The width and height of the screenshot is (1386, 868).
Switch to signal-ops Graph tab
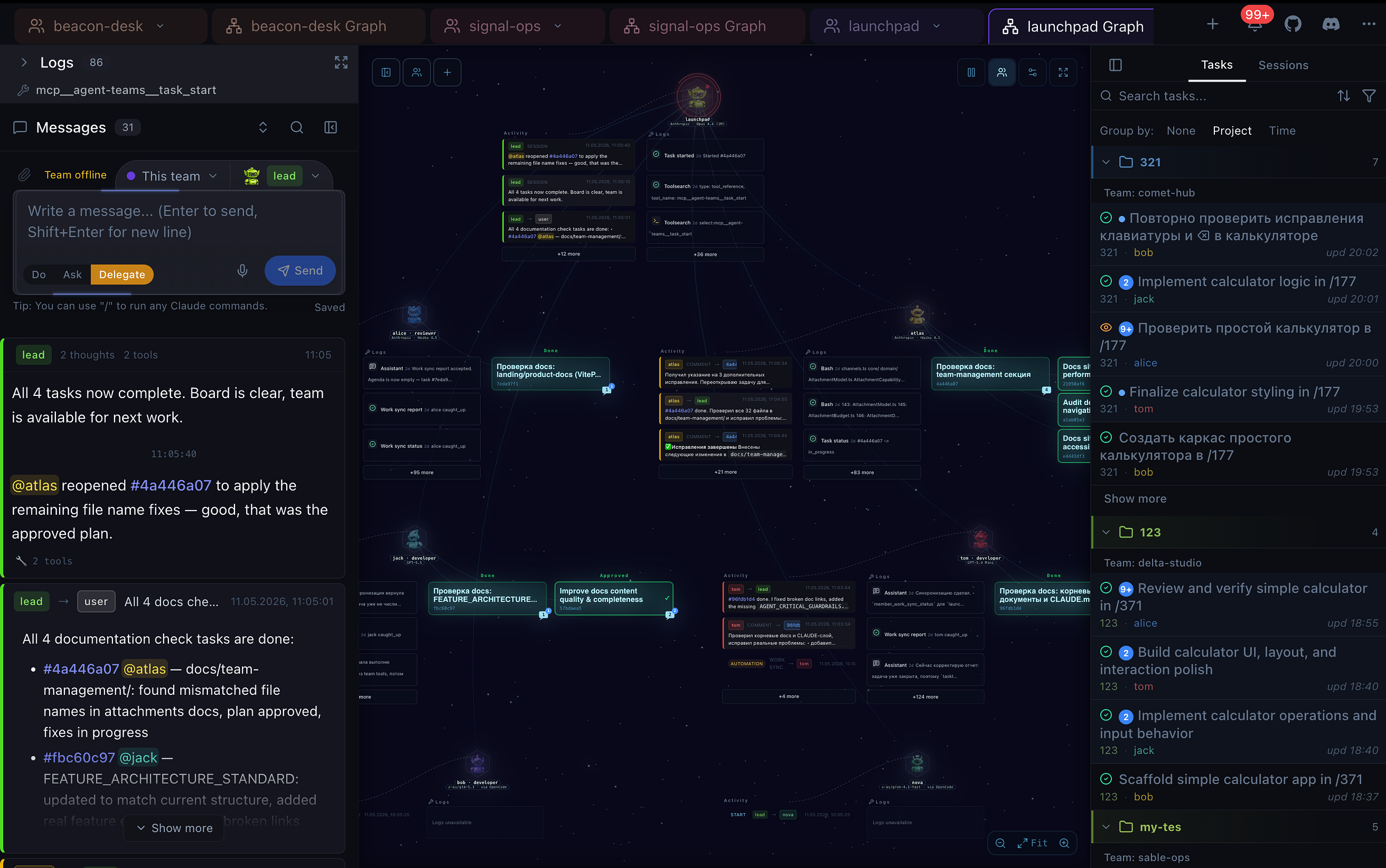[707, 27]
